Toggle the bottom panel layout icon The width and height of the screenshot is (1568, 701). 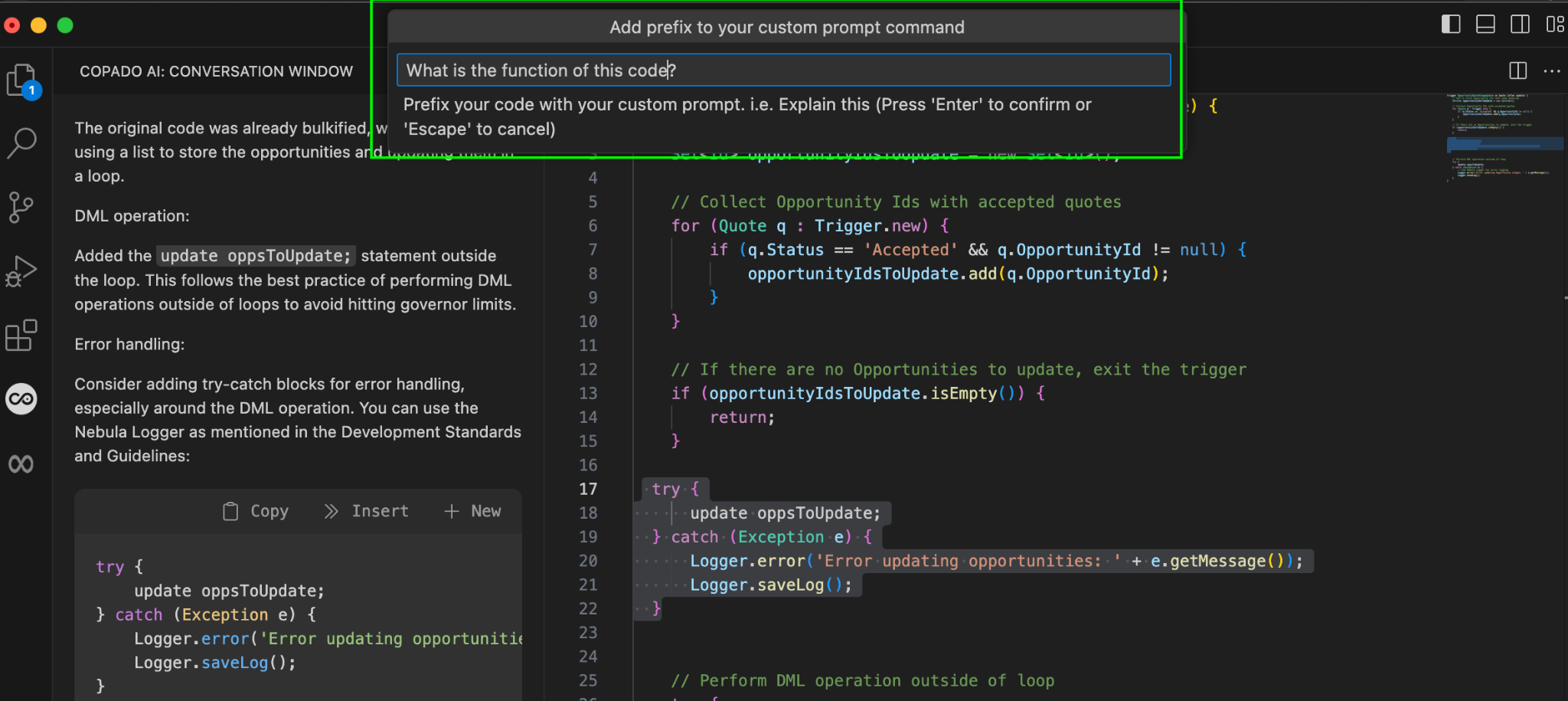(1485, 25)
